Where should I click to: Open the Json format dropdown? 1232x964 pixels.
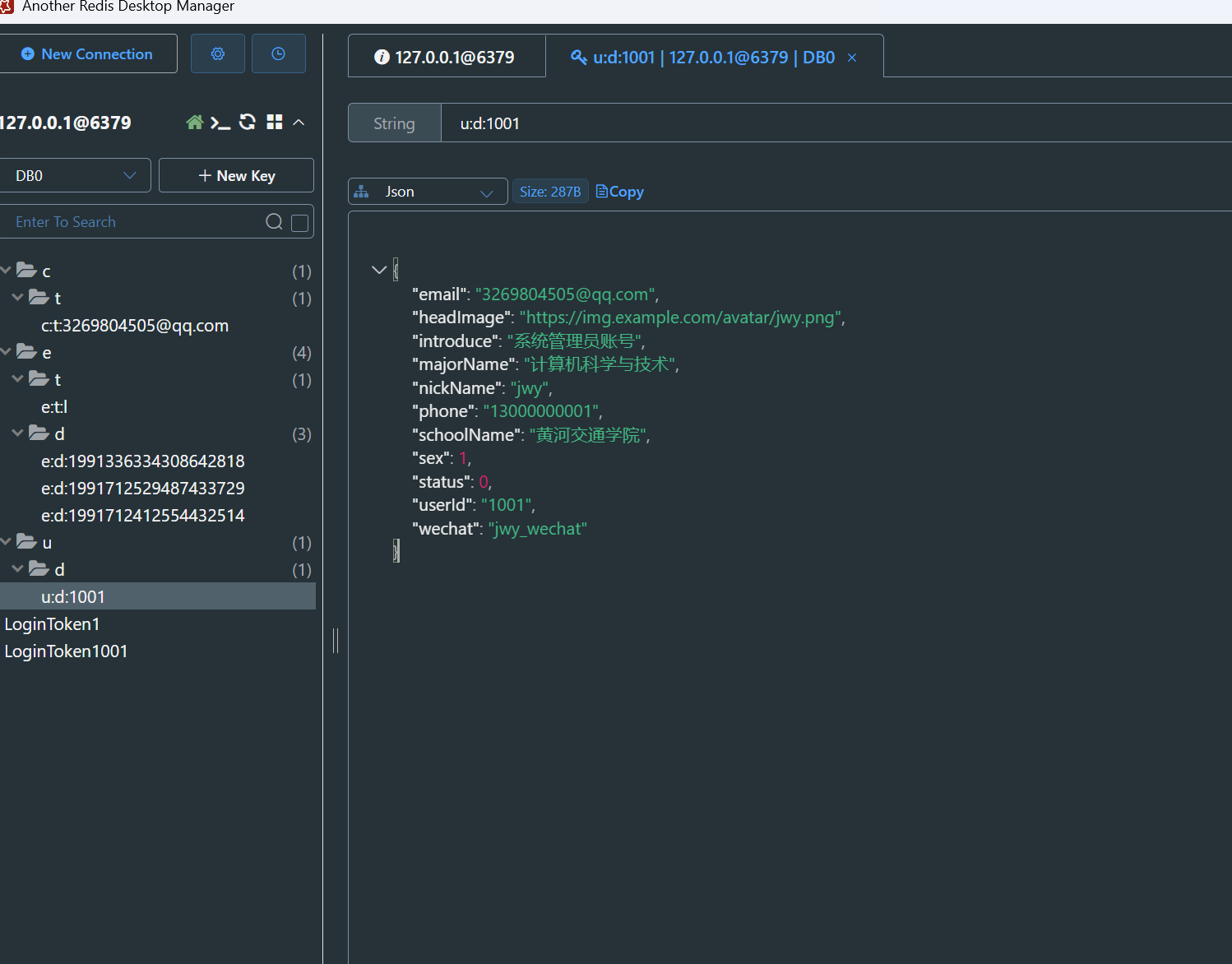tap(428, 192)
